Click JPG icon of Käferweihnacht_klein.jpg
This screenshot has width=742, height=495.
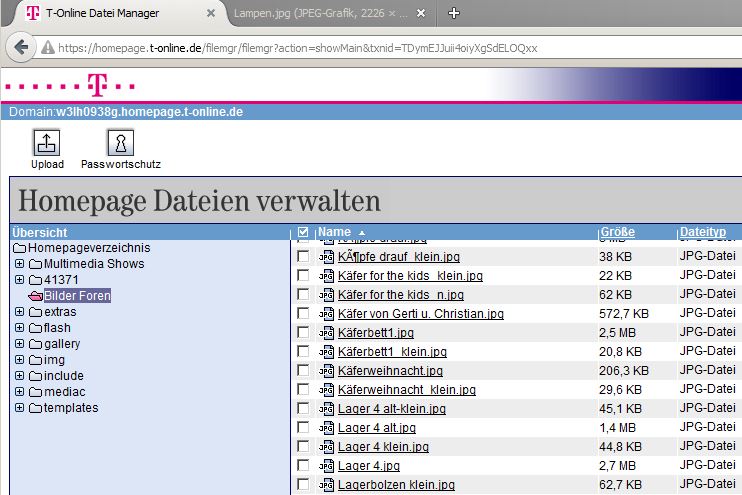pyautogui.click(x=327, y=389)
